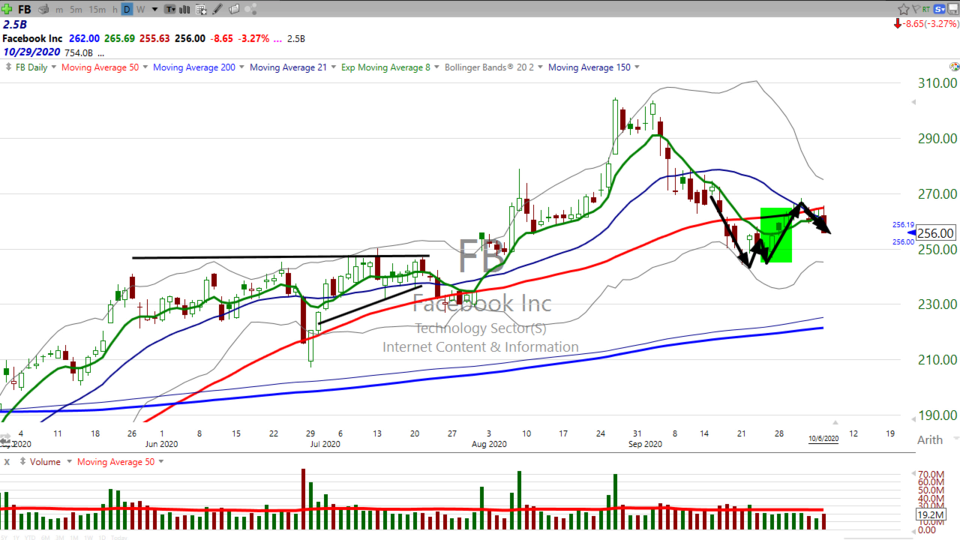Click the color palette icon at right edge

click(954, 66)
